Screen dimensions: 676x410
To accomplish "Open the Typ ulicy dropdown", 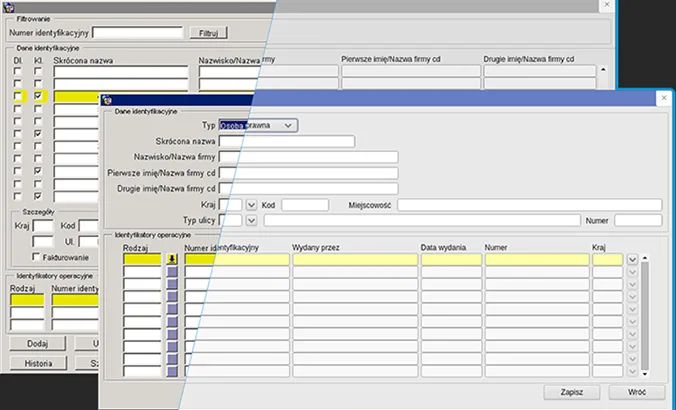I will click(251, 220).
